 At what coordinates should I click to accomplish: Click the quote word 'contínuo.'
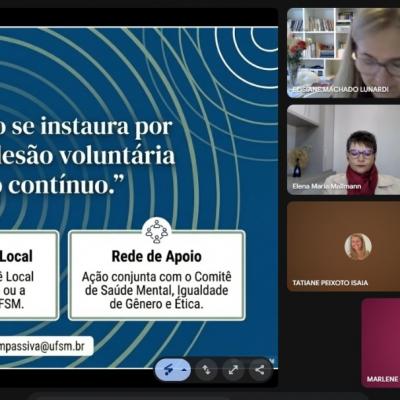coord(66,185)
